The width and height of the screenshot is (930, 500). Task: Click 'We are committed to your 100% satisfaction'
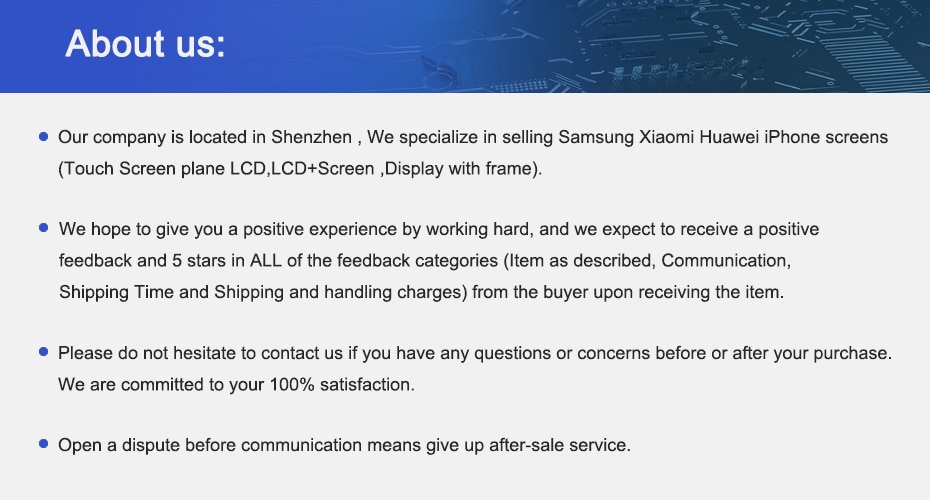(234, 384)
